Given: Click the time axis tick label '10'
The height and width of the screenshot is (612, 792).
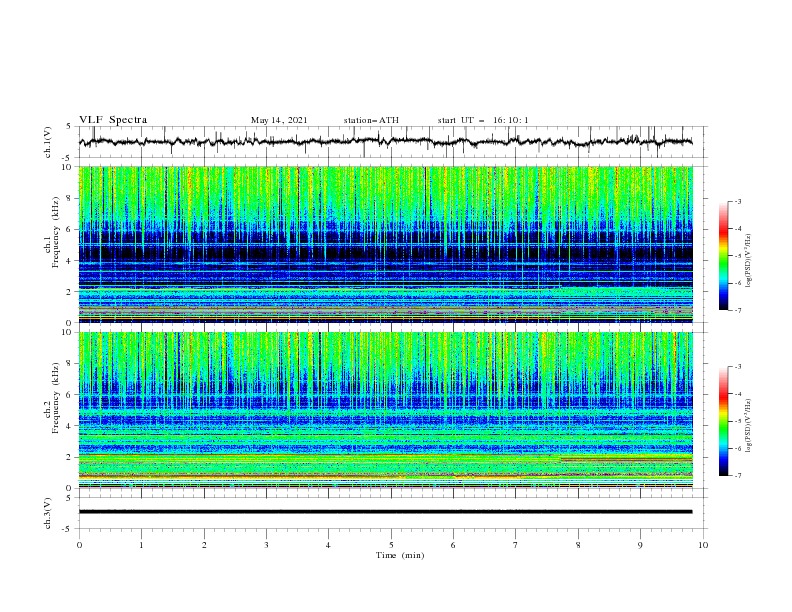Looking at the screenshot, I should 703,545.
